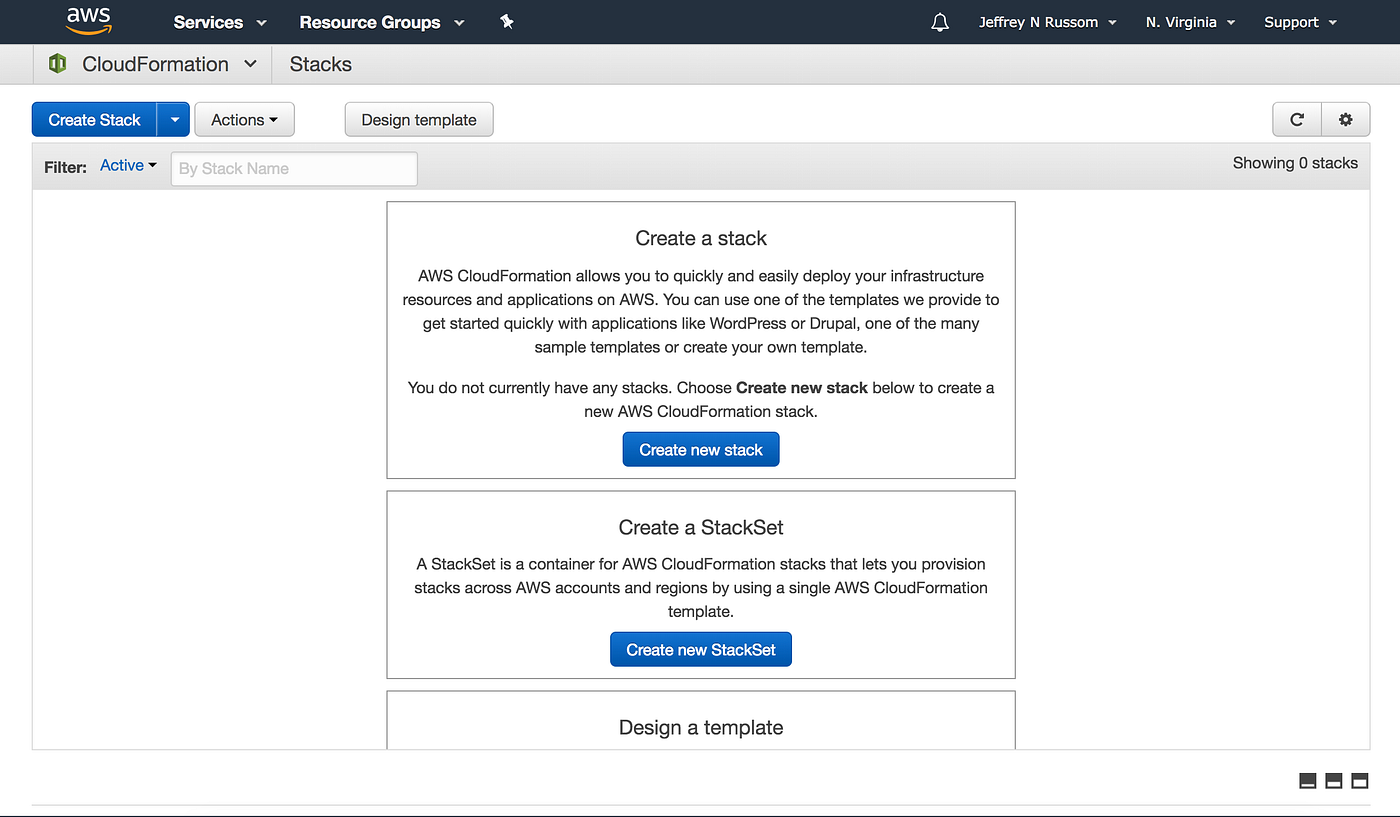Screen dimensions: 1400x817
Task: Switch to the split-pane half view
Action: pyautogui.click(x=1333, y=780)
